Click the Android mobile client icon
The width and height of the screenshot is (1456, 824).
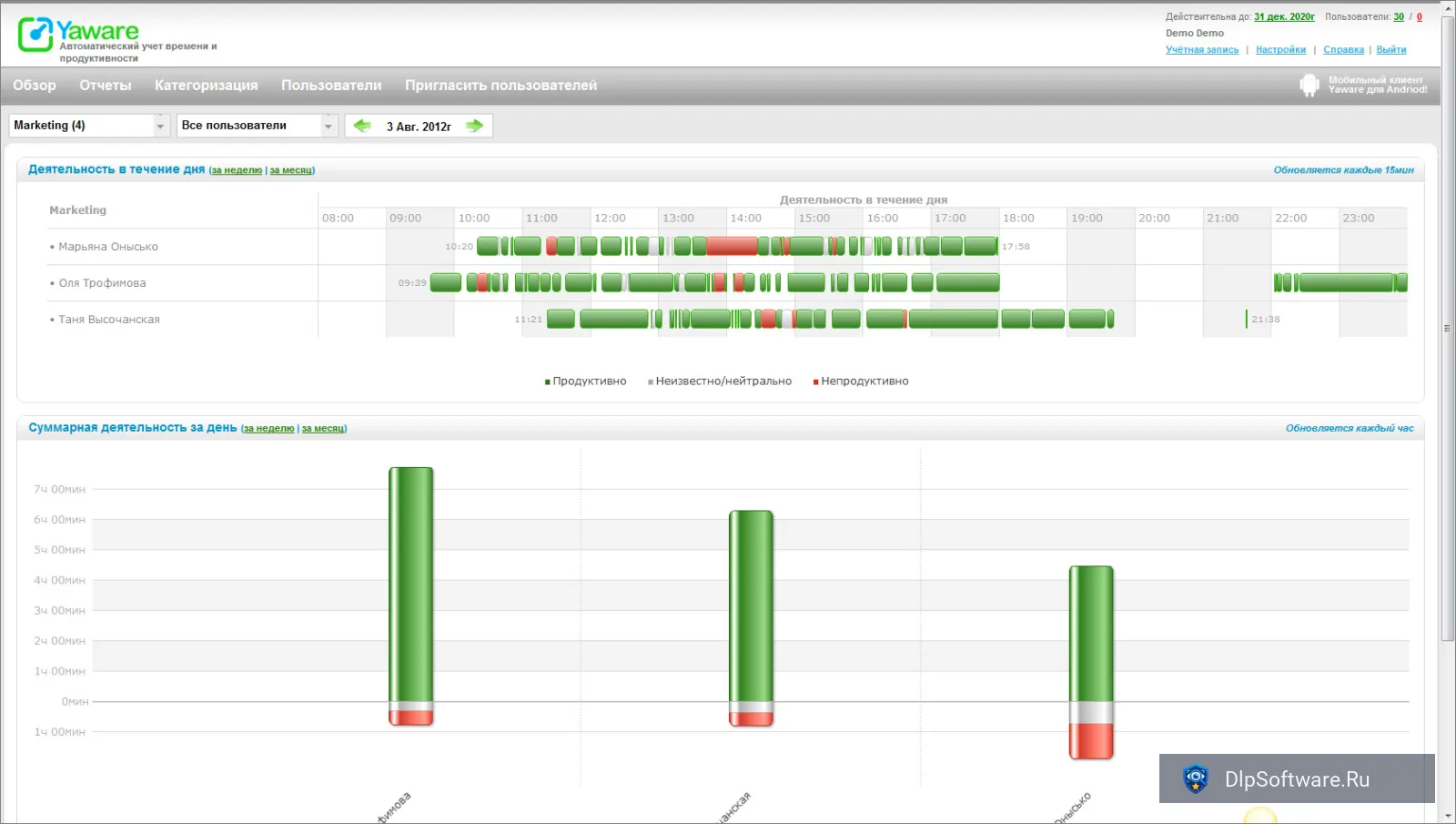click(x=1309, y=85)
